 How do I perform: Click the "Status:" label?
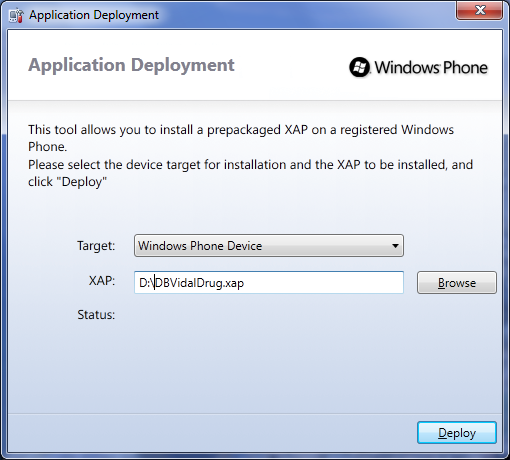pos(96,315)
